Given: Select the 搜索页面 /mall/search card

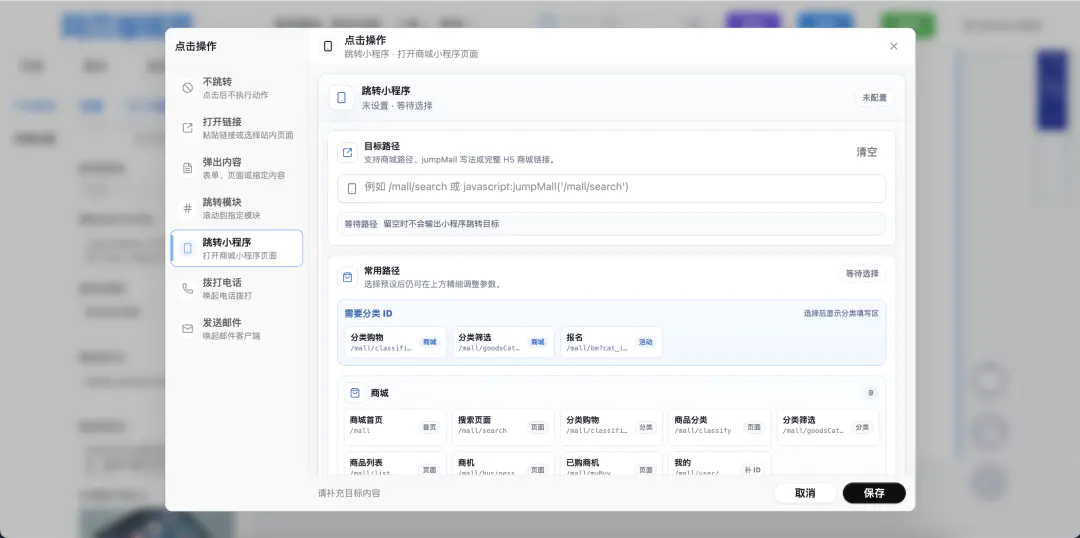Looking at the screenshot, I should point(503,427).
